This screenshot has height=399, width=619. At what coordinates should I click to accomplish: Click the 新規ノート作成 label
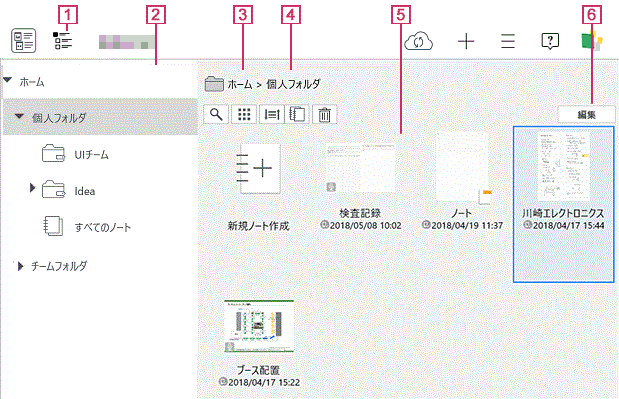tap(259, 226)
